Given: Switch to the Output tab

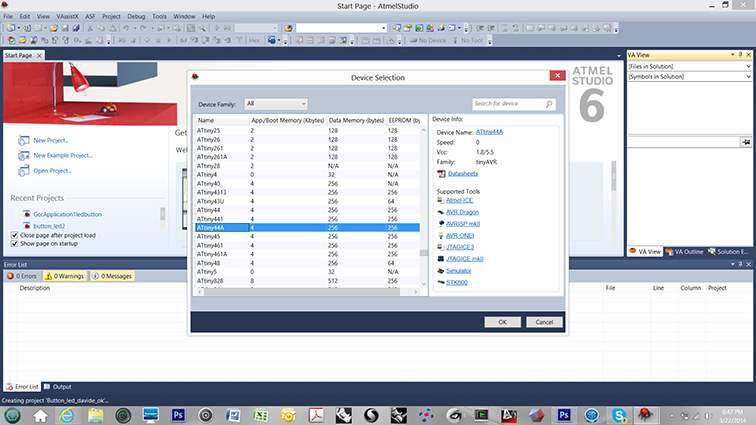Looking at the screenshot, I should (58, 387).
